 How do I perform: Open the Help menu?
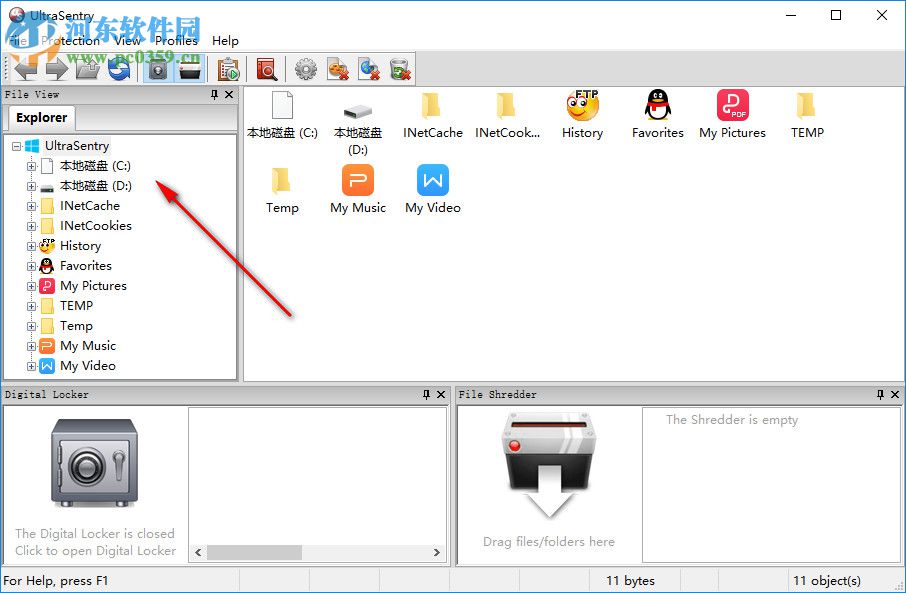(x=225, y=40)
